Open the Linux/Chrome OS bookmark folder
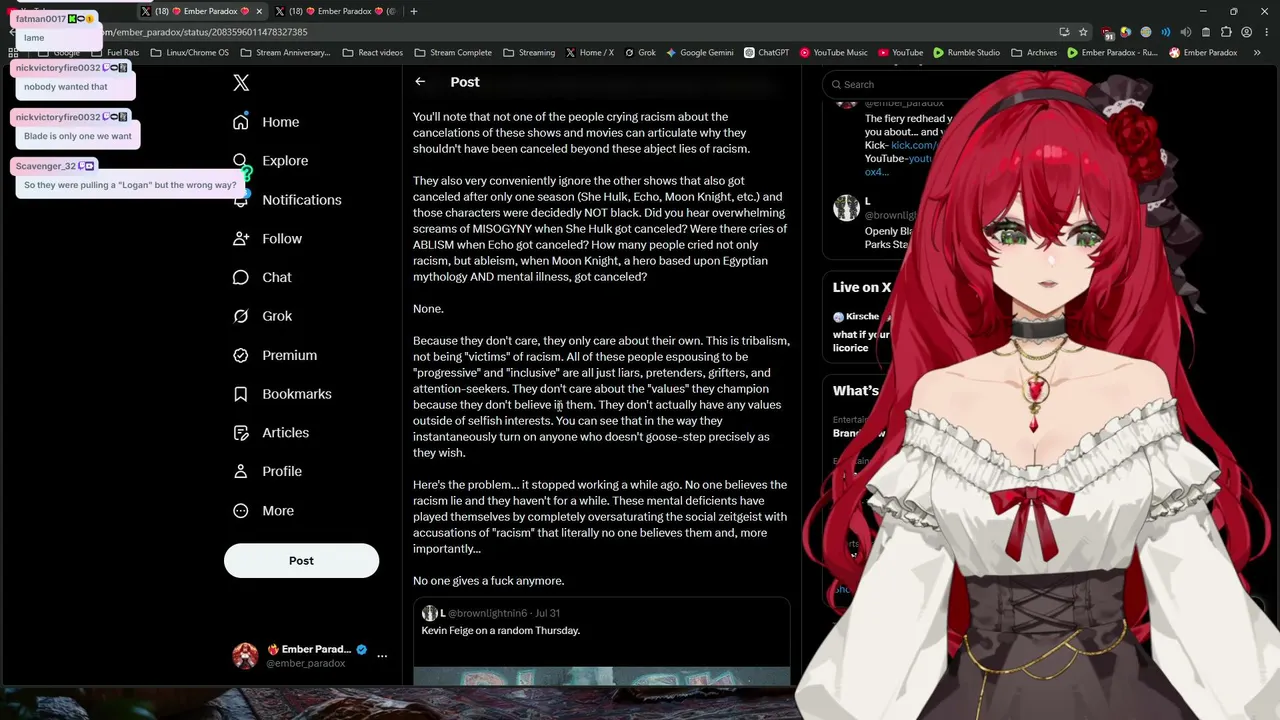 click(190, 52)
